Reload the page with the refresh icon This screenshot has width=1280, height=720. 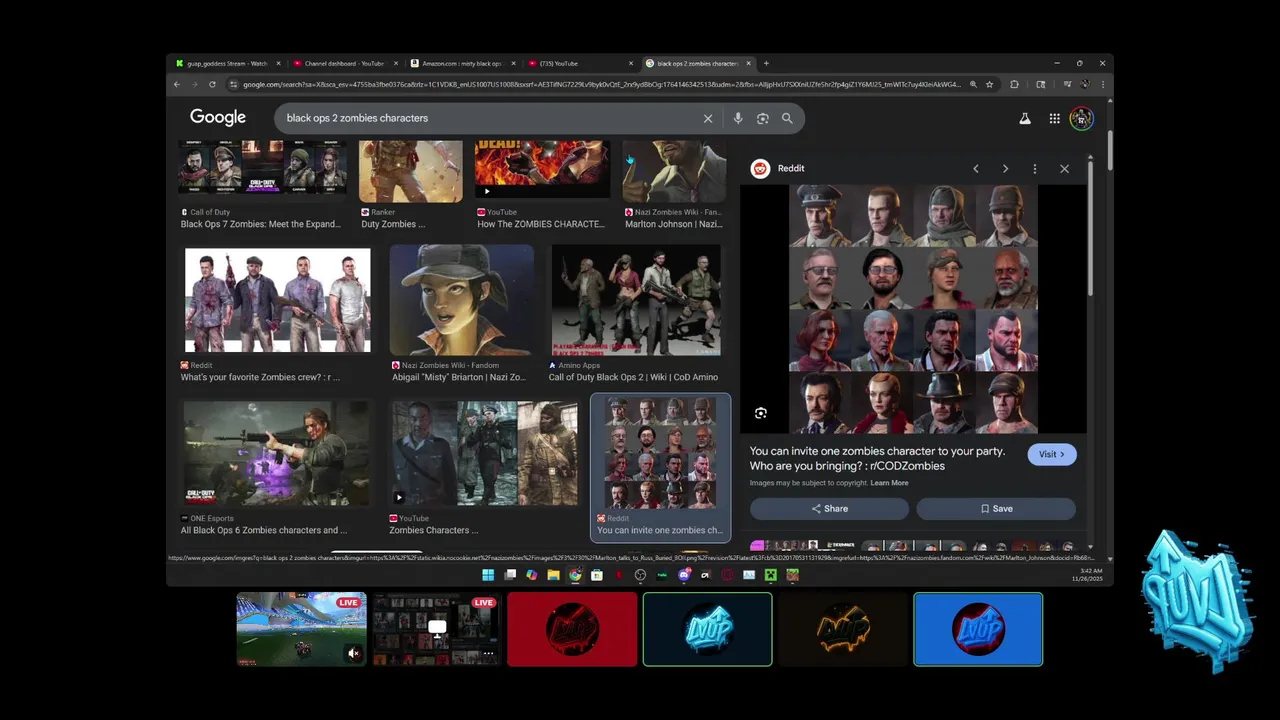212,84
